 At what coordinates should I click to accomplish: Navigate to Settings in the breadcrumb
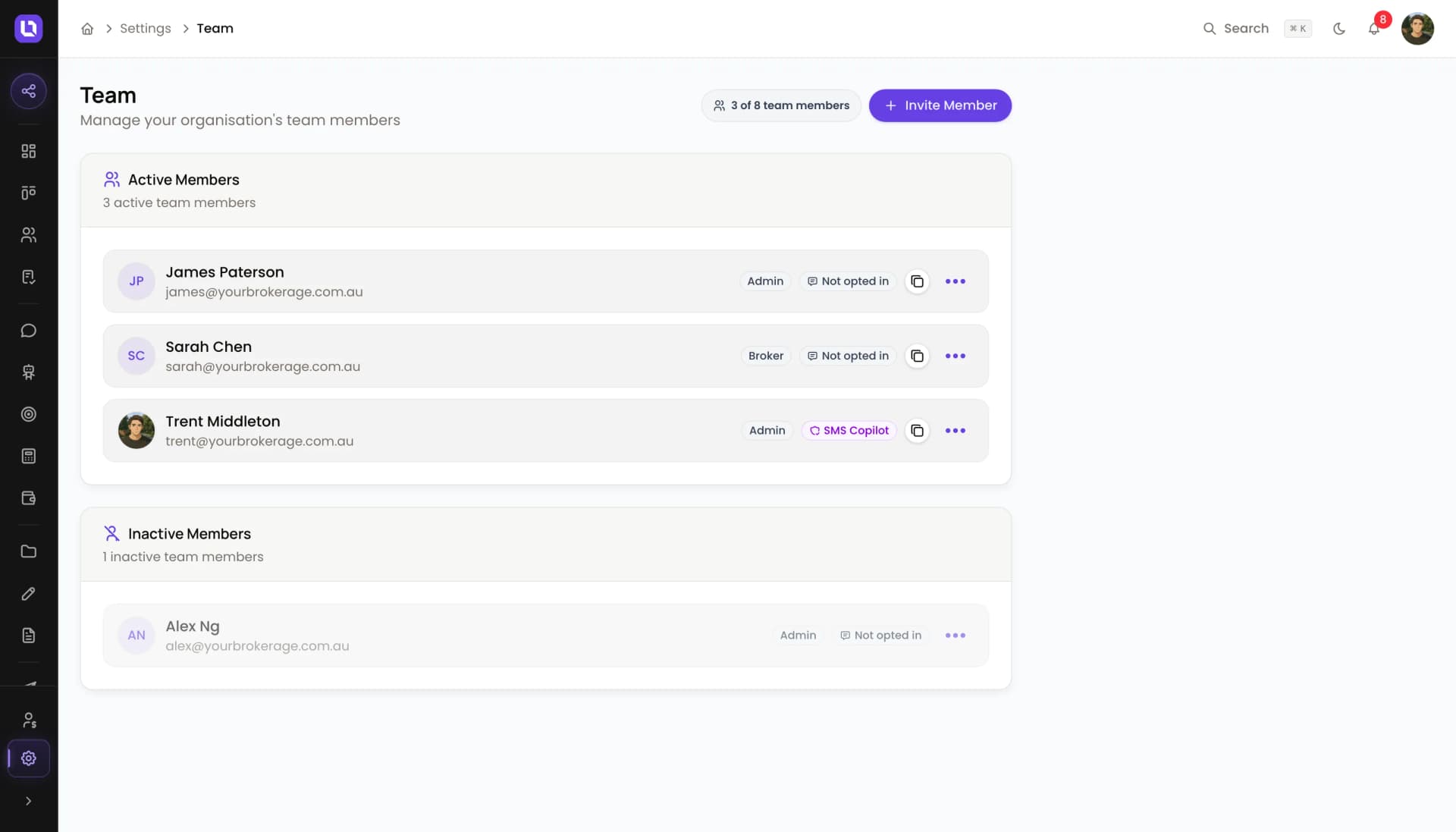tap(146, 29)
